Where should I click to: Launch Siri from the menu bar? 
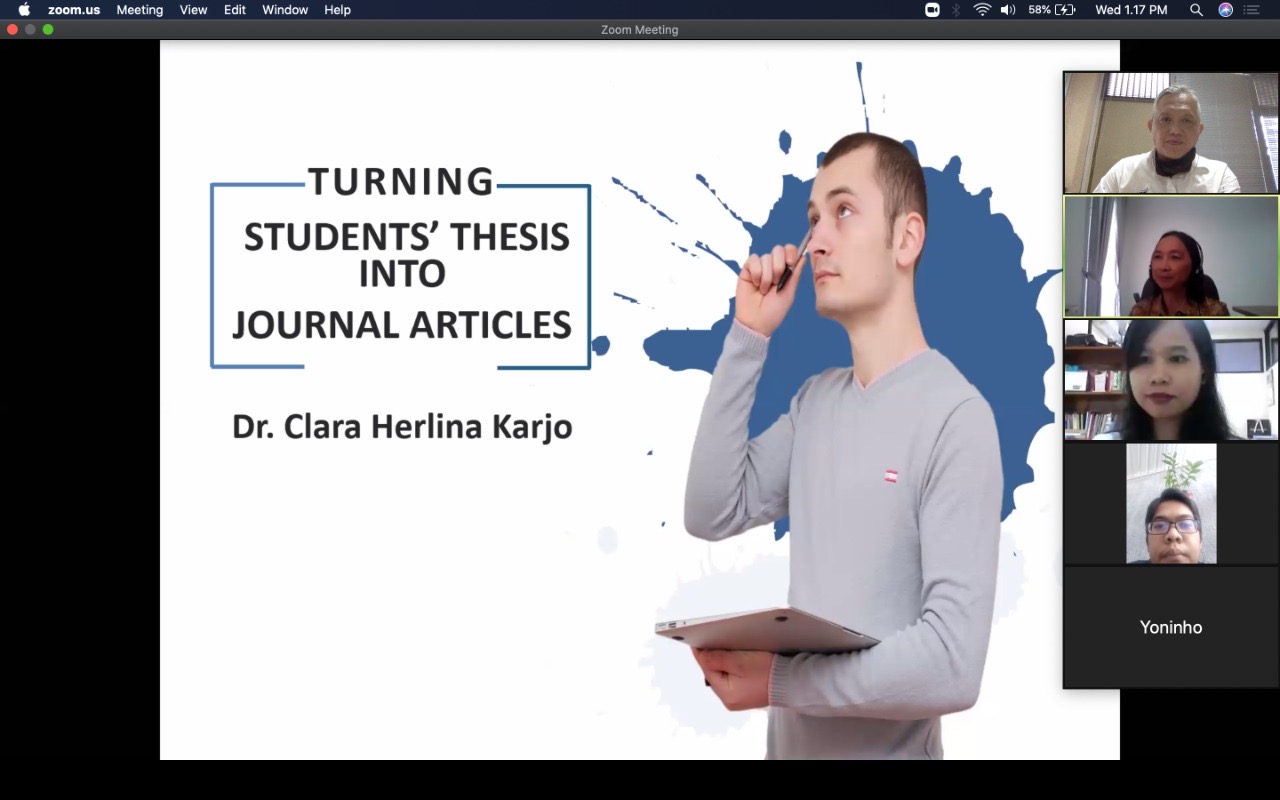point(1225,10)
